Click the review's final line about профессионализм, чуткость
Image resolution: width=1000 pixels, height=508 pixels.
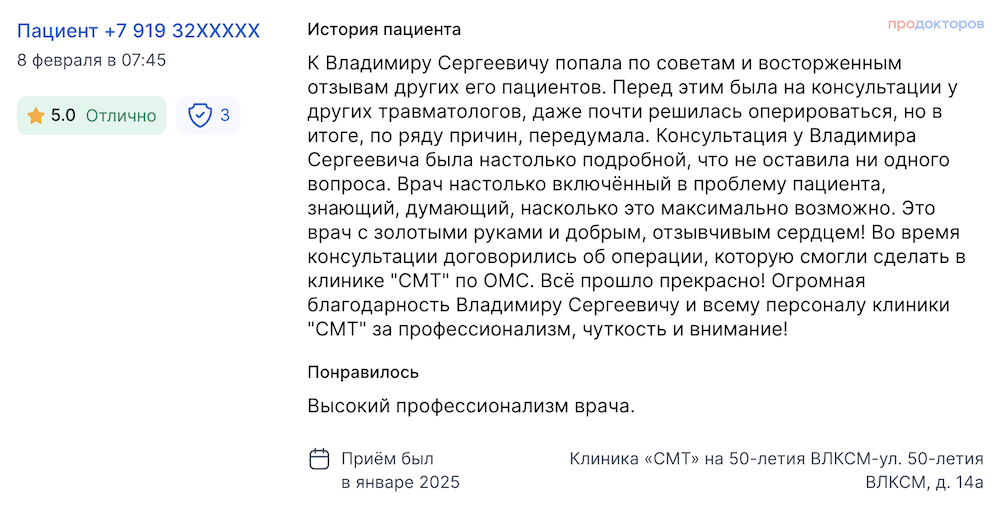[x=548, y=330]
